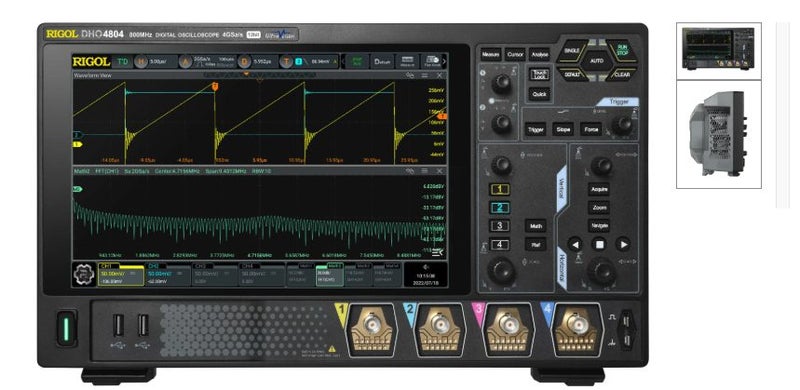This screenshot has width=800, height=390.
Task: Toggle yellow channel 1 panel button
Action: [x=499, y=190]
